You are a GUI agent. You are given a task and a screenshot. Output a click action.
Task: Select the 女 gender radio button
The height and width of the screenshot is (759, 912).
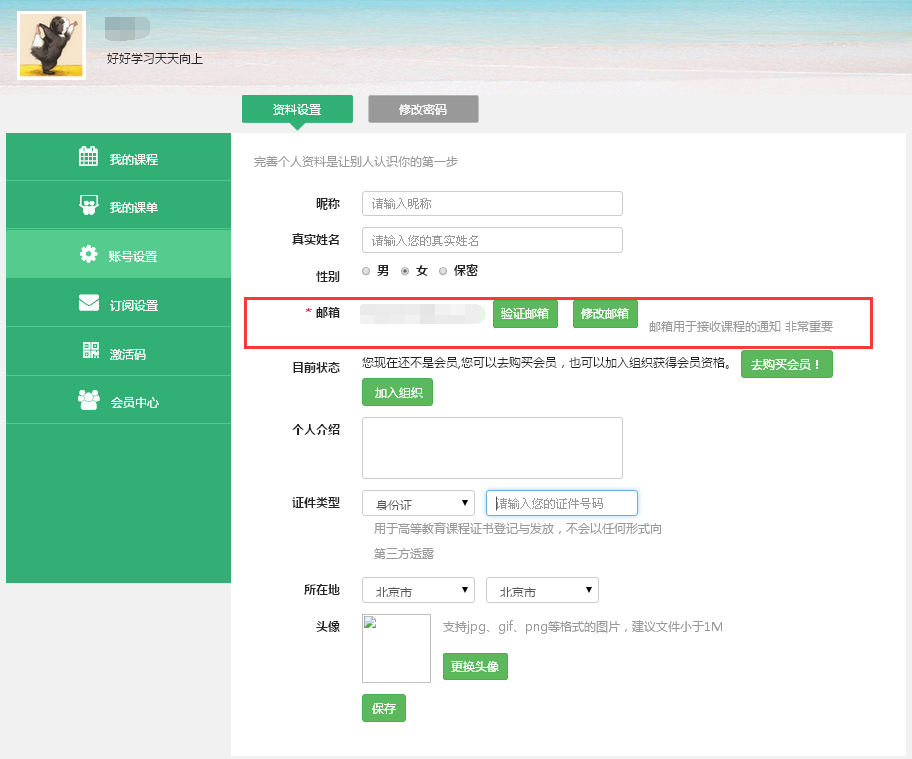pos(404,270)
